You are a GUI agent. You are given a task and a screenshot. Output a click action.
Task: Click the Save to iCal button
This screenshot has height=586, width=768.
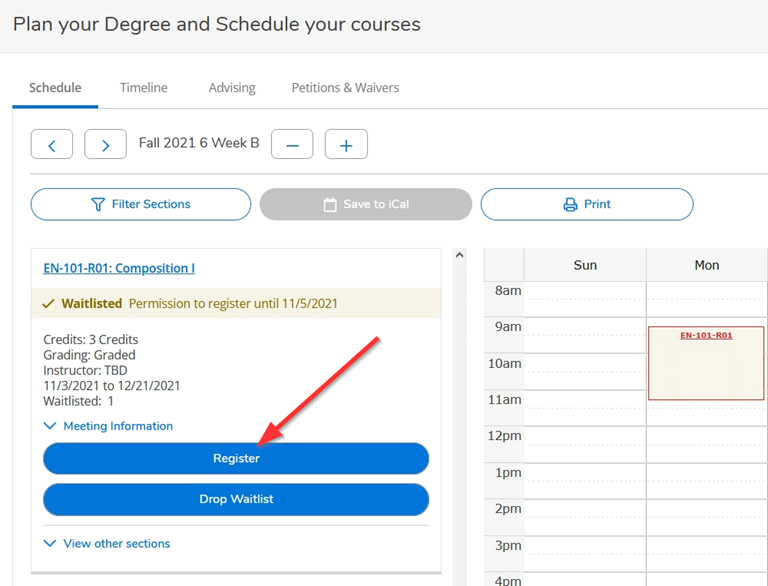click(366, 204)
